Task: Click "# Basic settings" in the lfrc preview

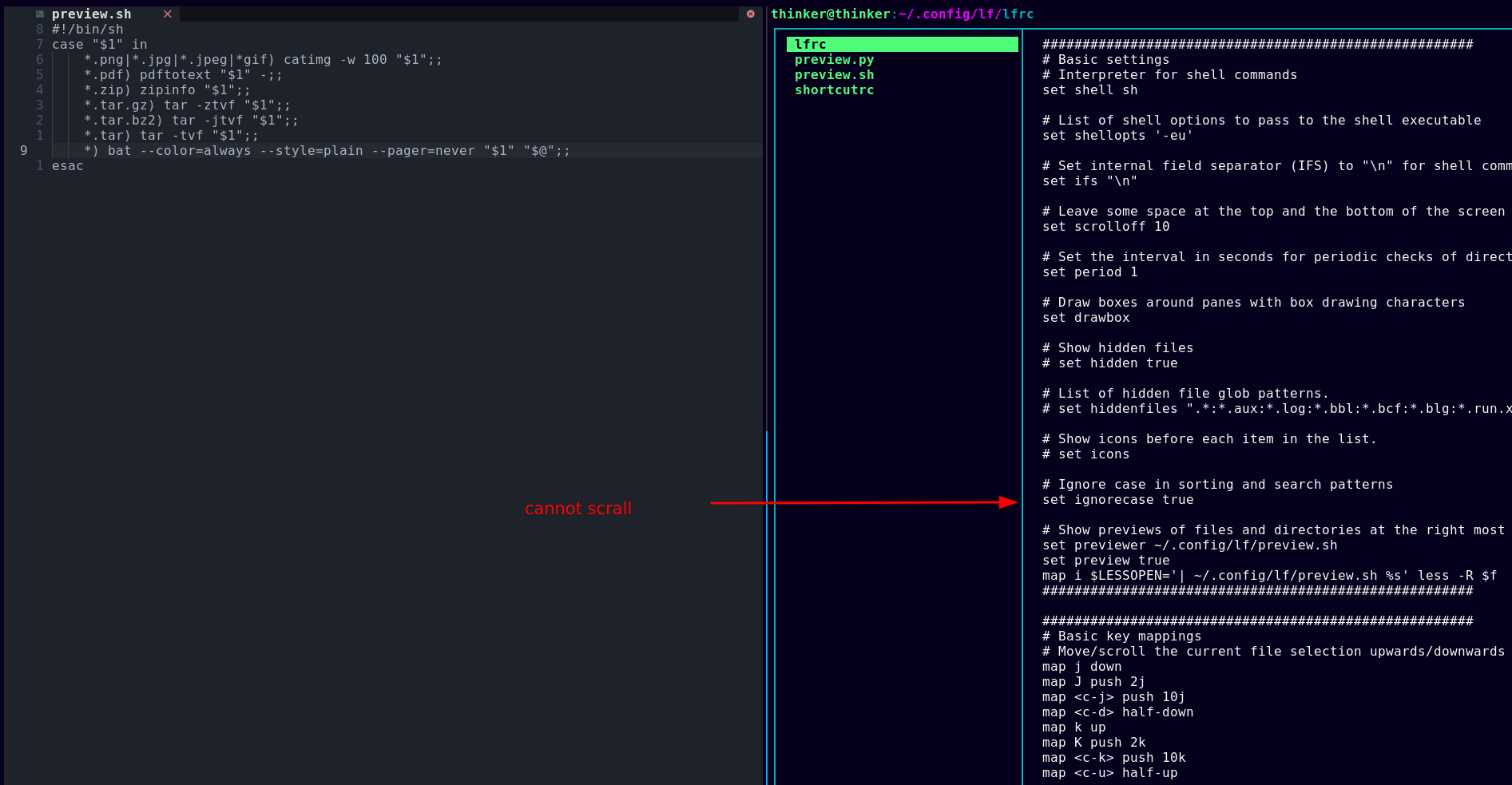Action: [x=1105, y=59]
